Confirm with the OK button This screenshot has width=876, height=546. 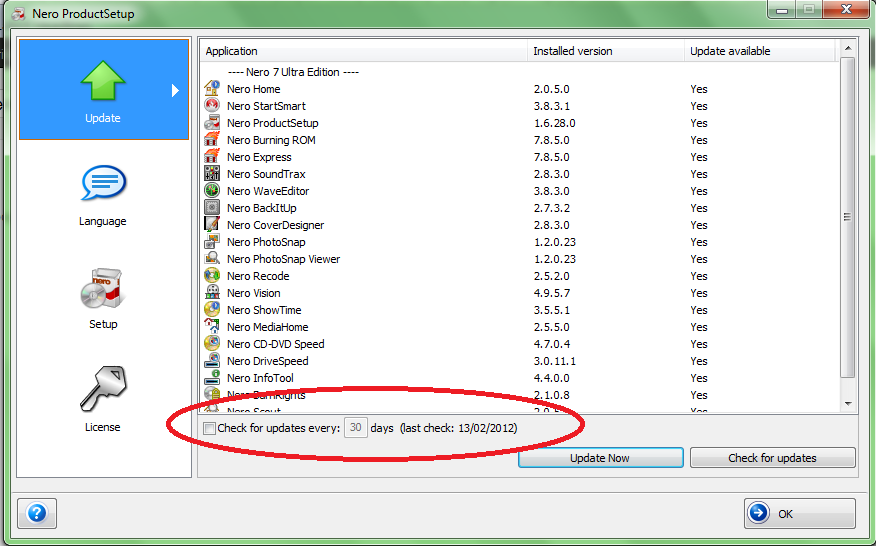[799, 513]
